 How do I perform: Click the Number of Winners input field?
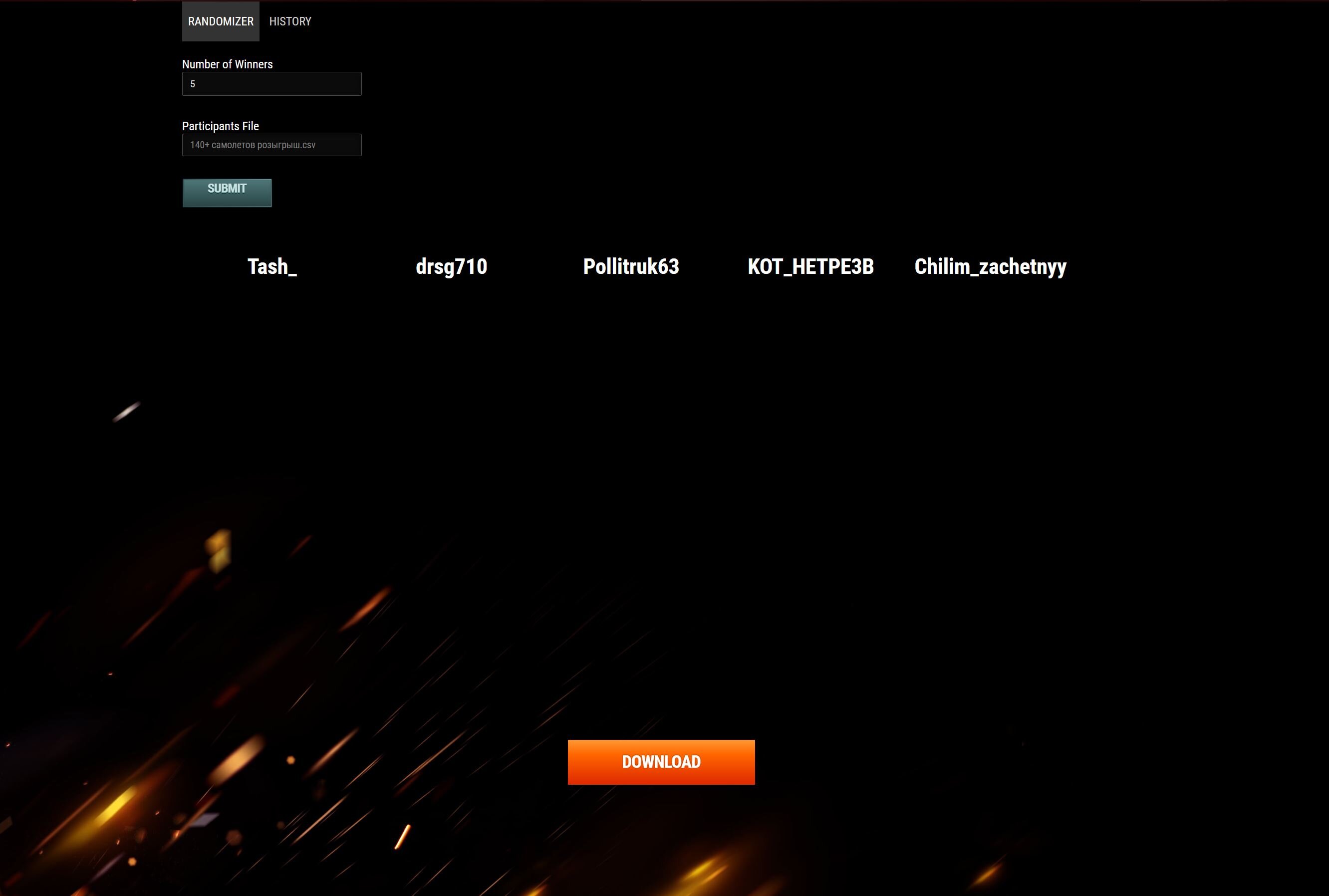(271, 84)
